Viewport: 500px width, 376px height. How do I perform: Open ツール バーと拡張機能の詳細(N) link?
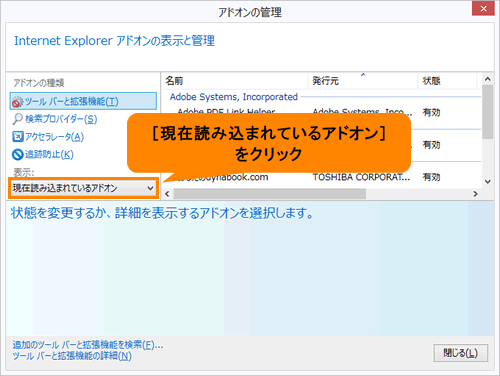click(x=72, y=356)
